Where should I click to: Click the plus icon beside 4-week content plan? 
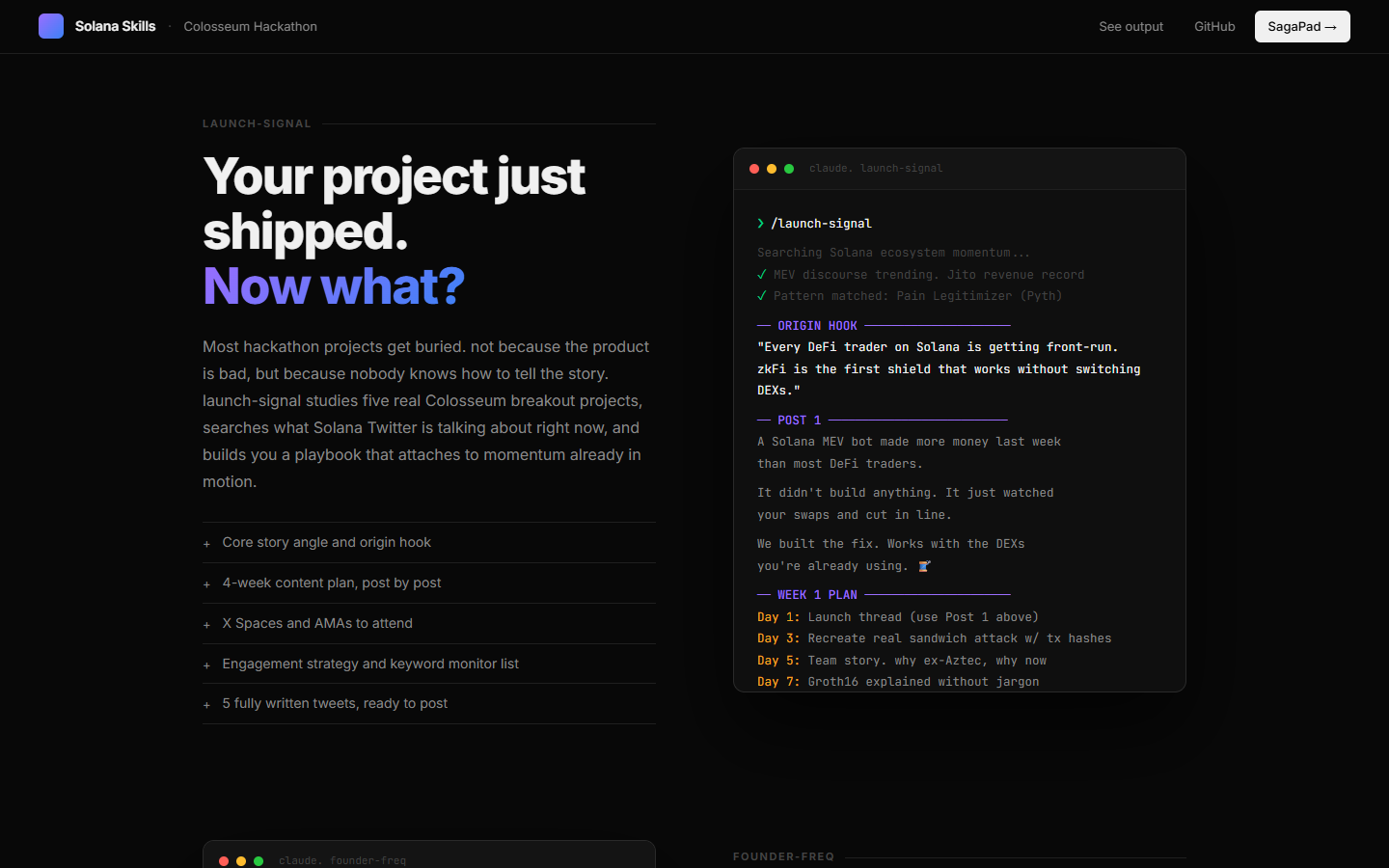click(206, 584)
